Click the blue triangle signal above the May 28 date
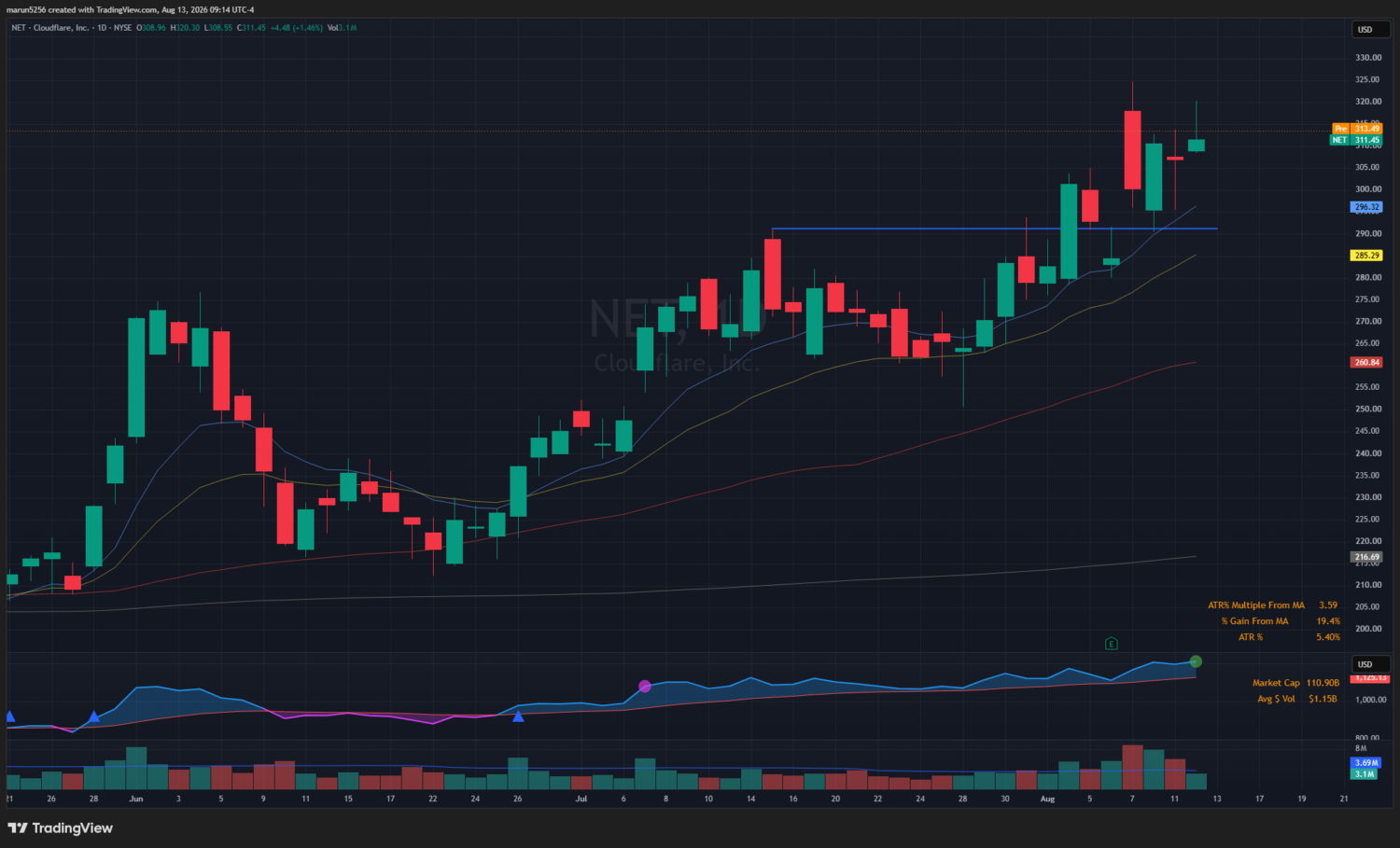This screenshot has width=1400, height=848. click(x=93, y=716)
